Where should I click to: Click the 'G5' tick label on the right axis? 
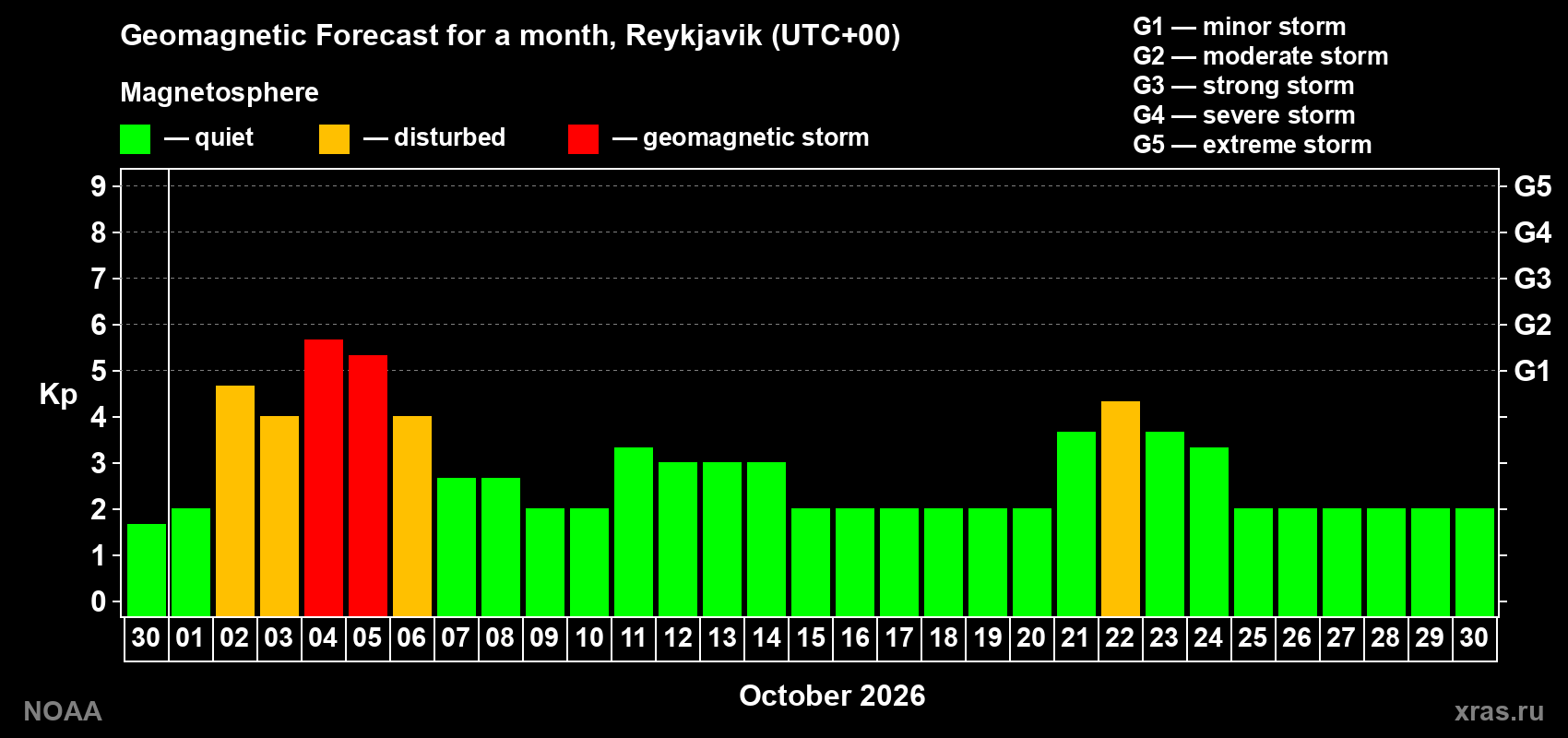coord(1533,186)
